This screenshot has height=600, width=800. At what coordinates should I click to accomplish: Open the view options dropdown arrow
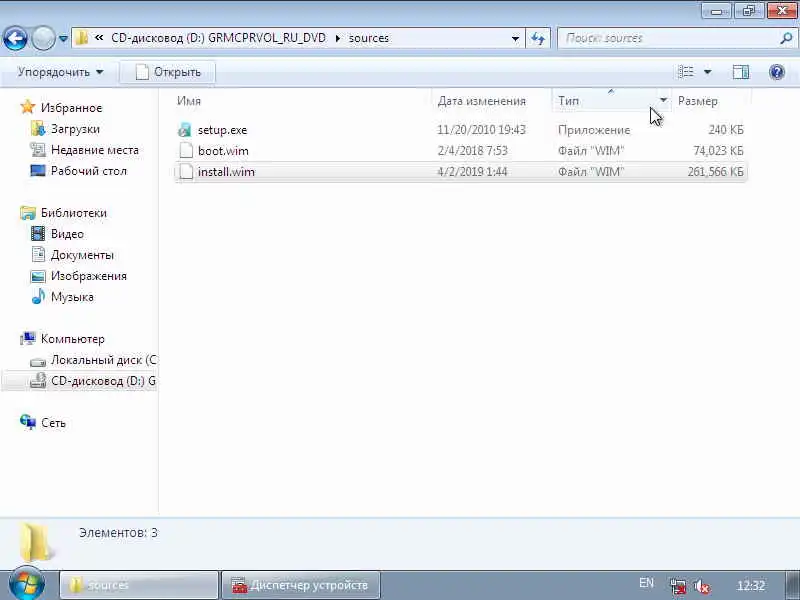708,72
